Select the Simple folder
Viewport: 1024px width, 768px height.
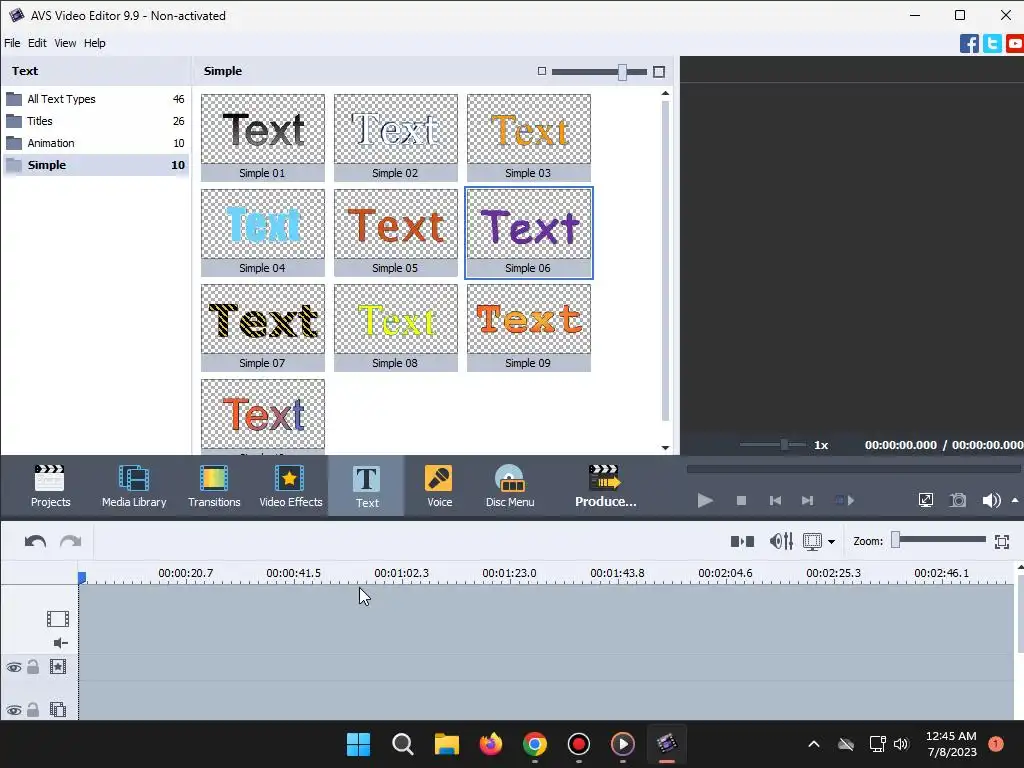95,165
